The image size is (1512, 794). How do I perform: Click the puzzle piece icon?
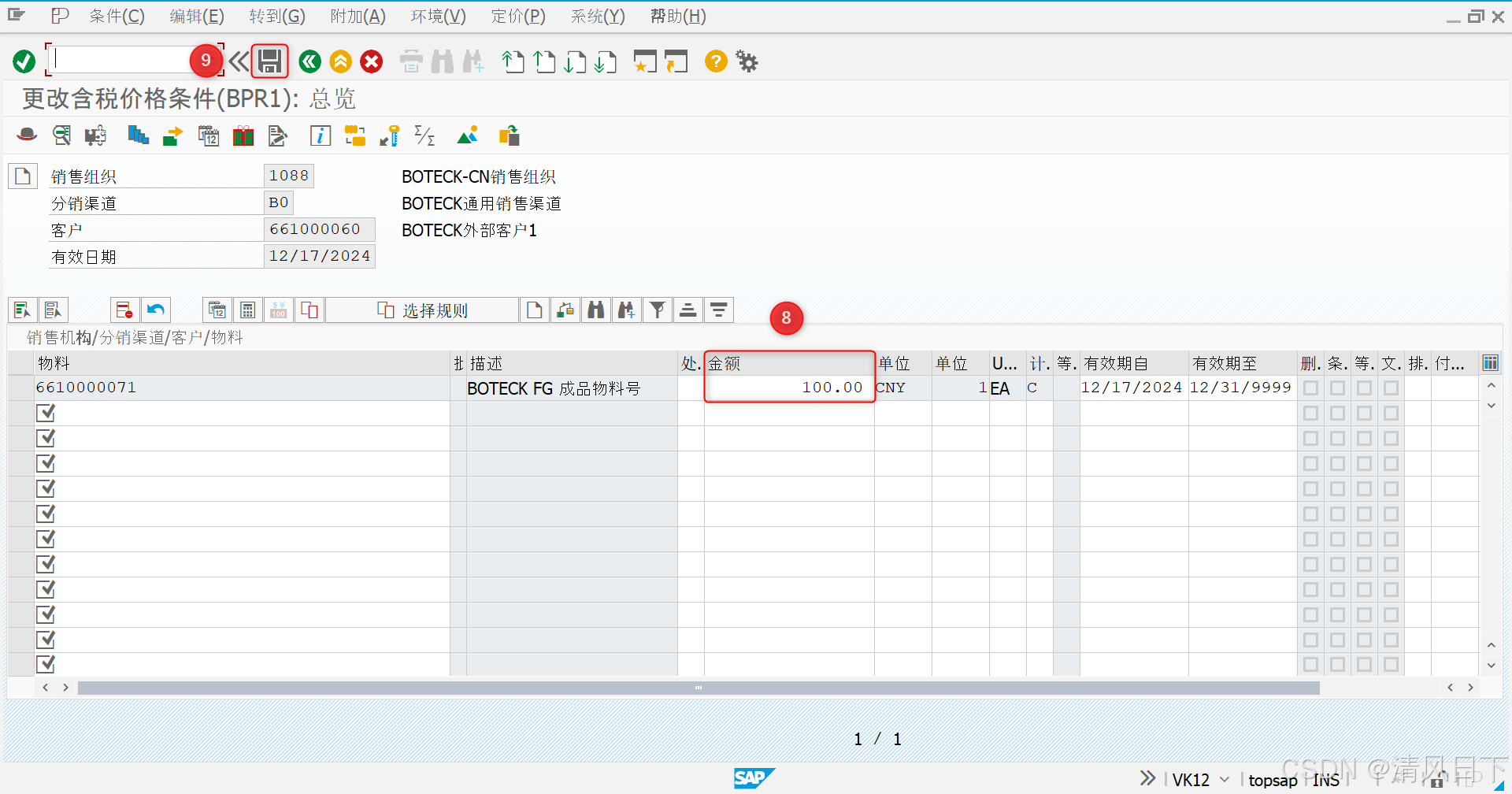coord(95,135)
